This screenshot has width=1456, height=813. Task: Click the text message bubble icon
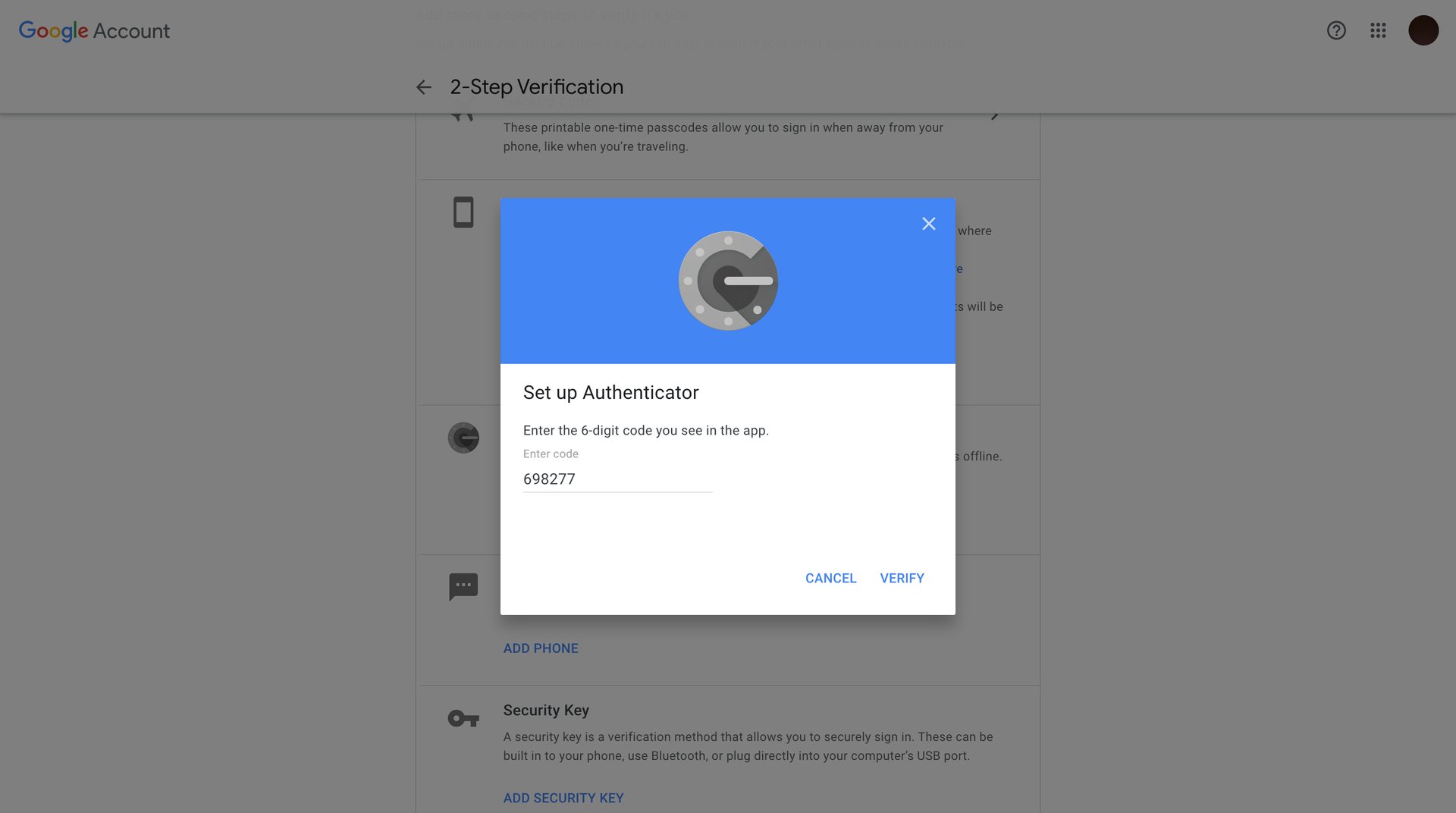[x=463, y=585]
